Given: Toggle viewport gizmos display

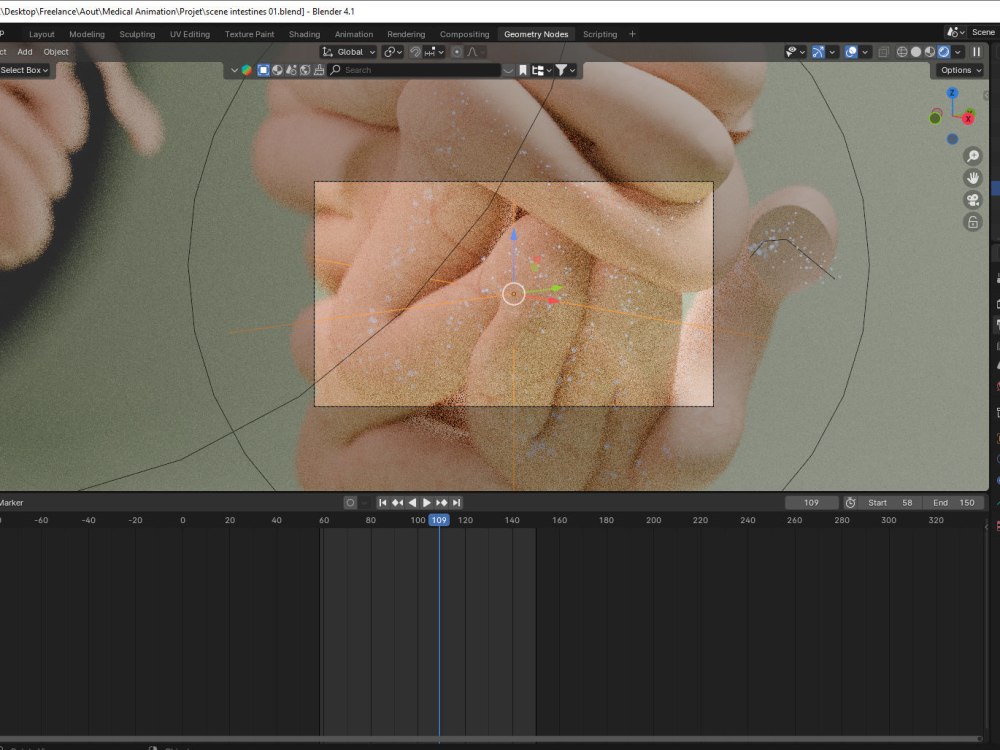Looking at the screenshot, I should click(818, 52).
